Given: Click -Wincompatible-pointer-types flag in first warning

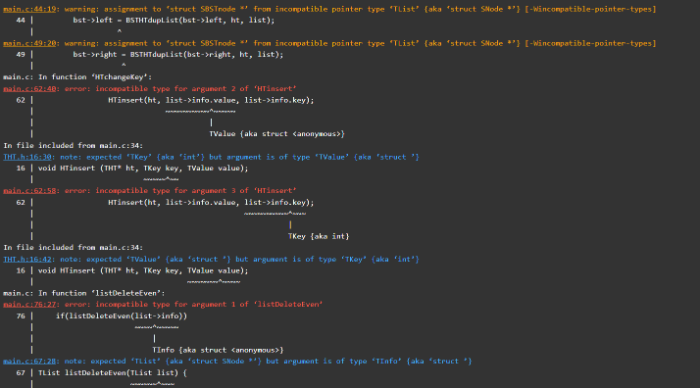Looking at the screenshot, I should click(590, 9).
